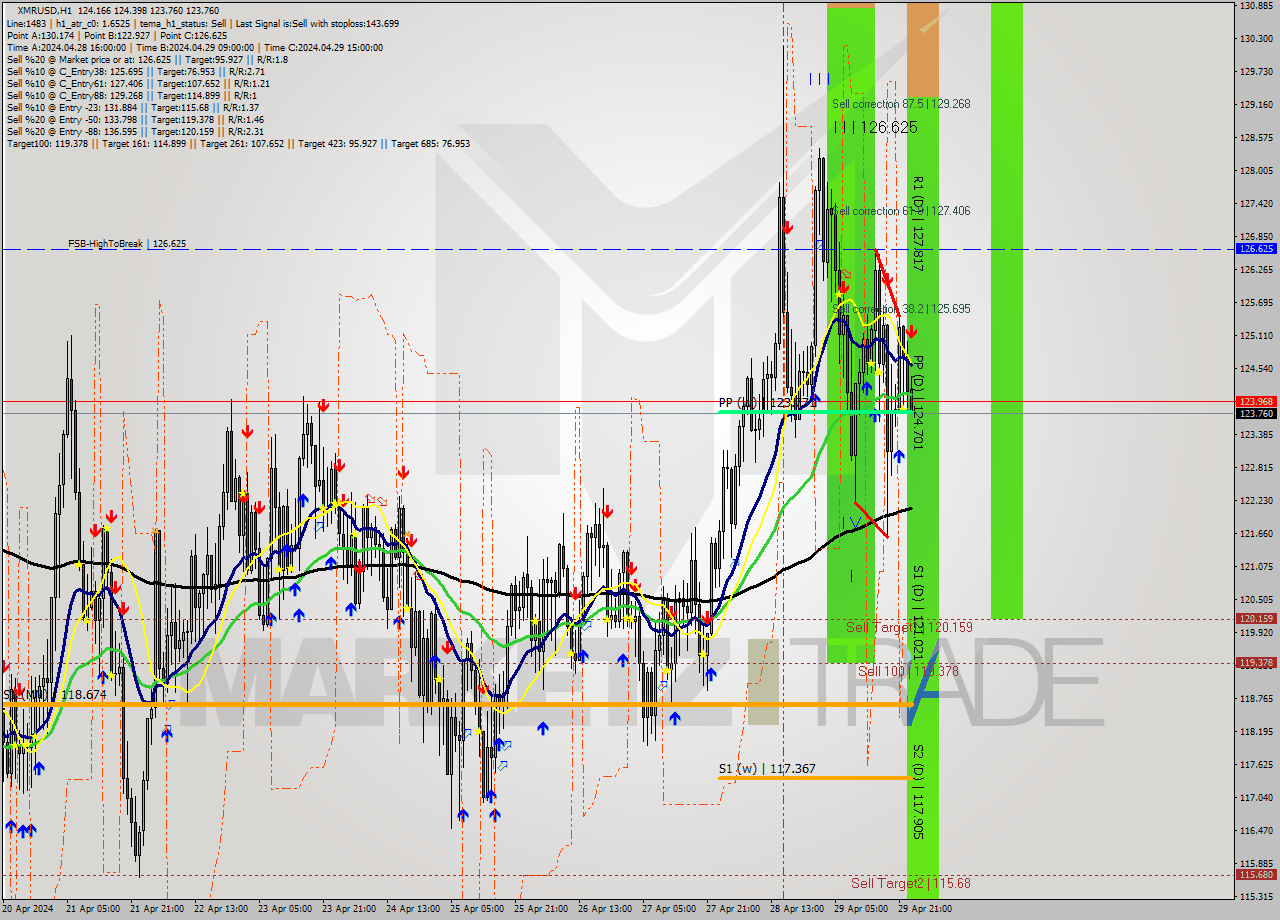The width and height of the screenshot is (1280, 920).
Task: Select the orange S1 (w) horizontal line
Action: [813, 778]
